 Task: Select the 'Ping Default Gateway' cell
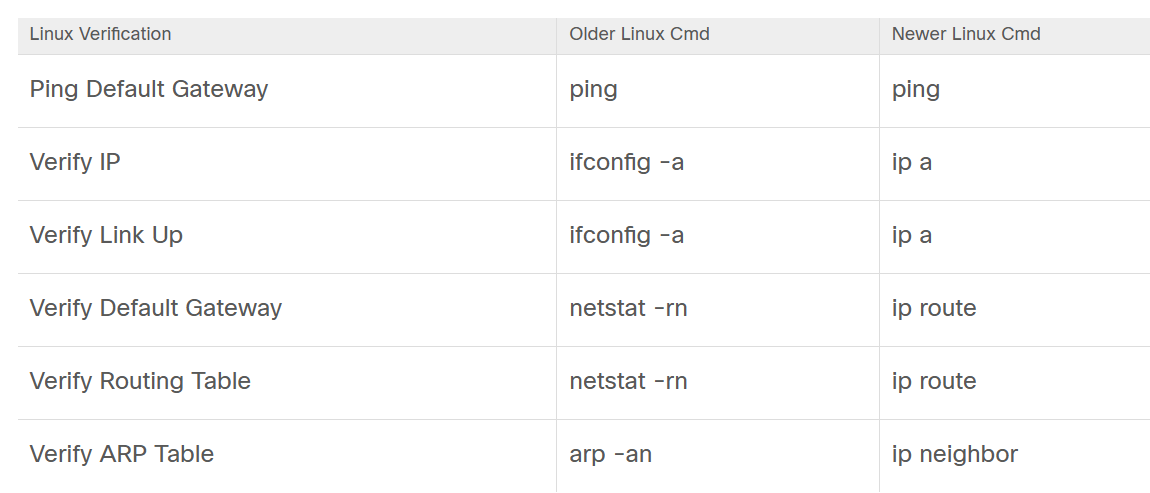pyautogui.click(x=149, y=89)
